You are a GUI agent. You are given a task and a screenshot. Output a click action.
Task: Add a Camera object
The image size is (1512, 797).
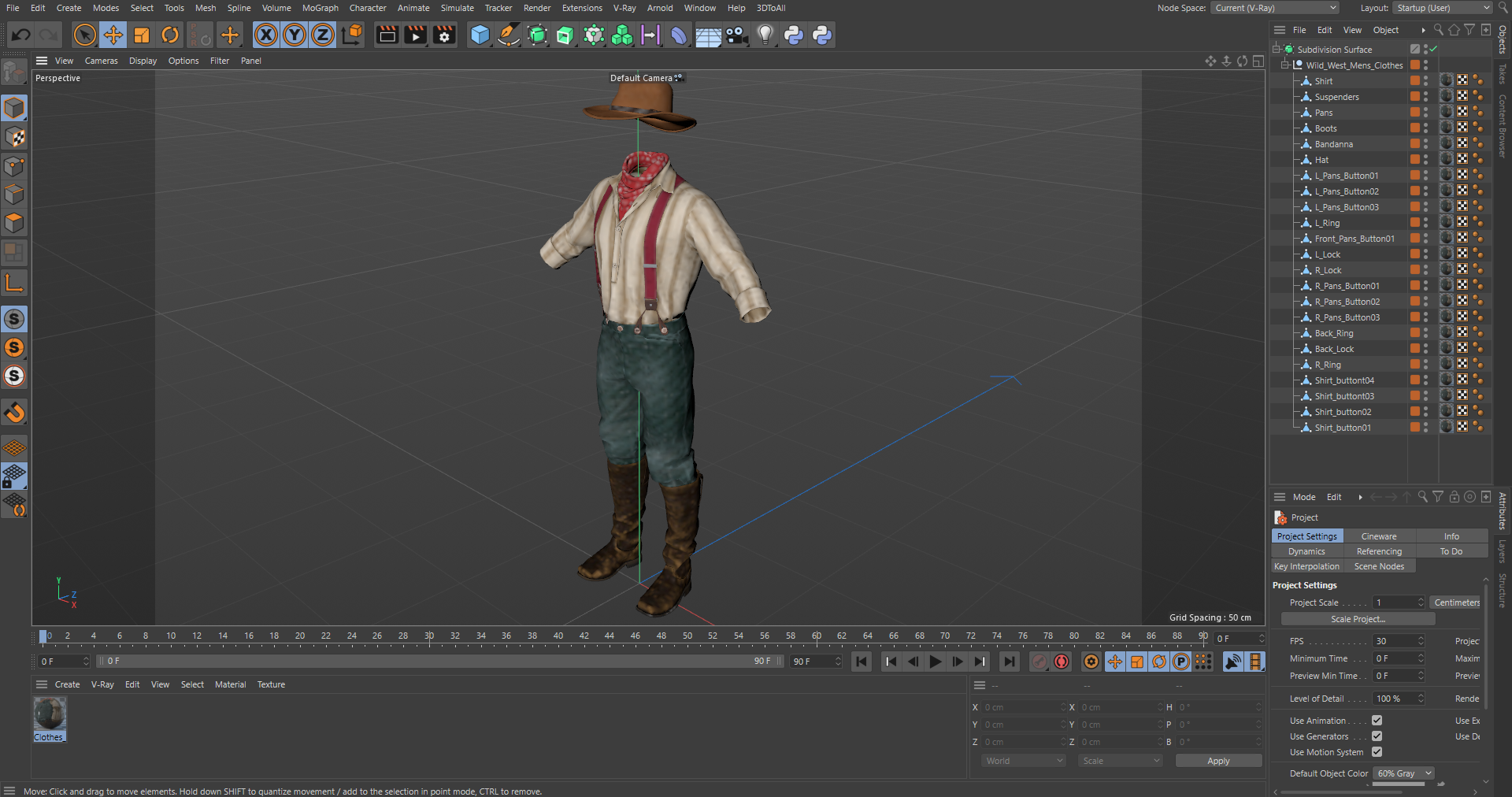click(x=736, y=35)
